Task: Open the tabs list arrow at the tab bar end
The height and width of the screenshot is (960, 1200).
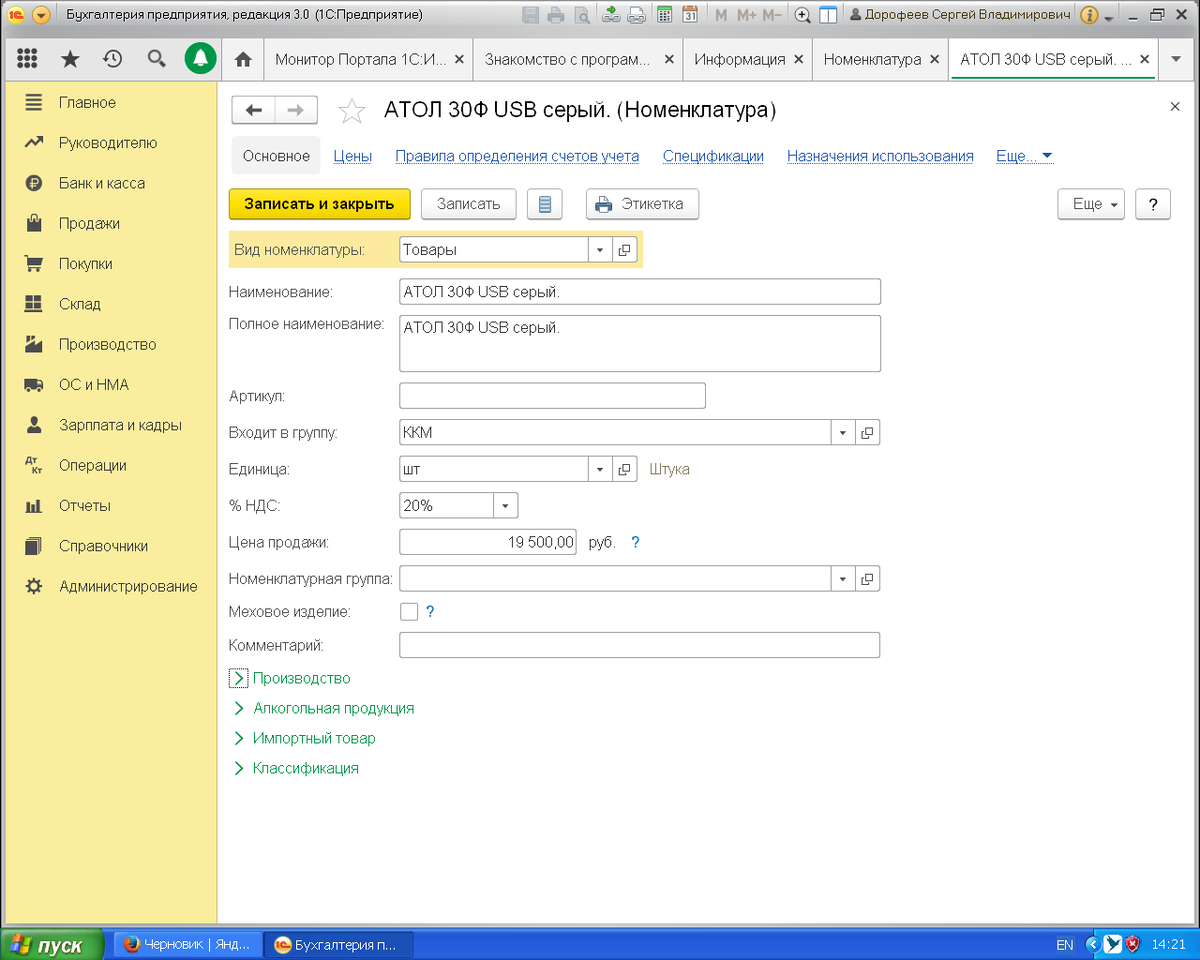Action: pos(1174,59)
